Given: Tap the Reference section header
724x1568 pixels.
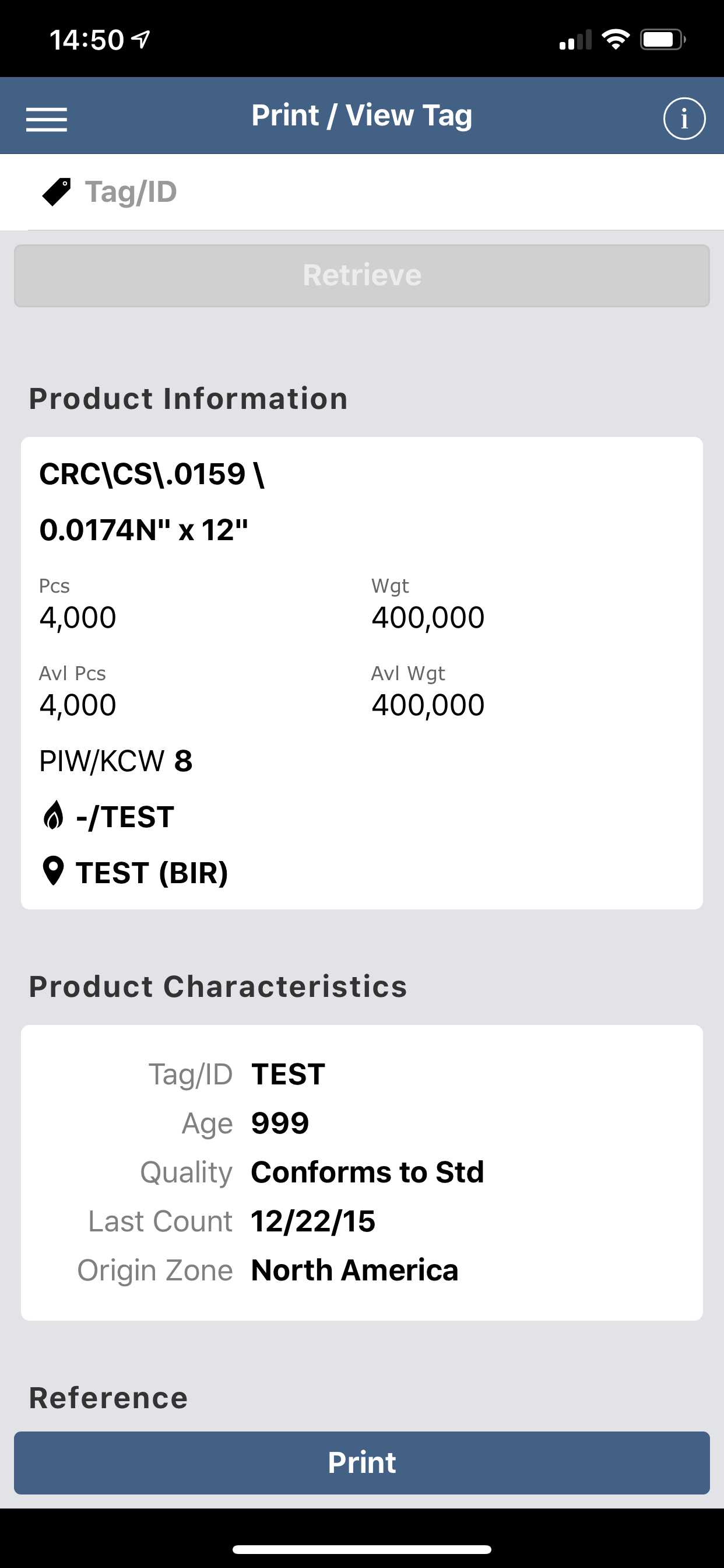Looking at the screenshot, I should (x=108, y=1398).
